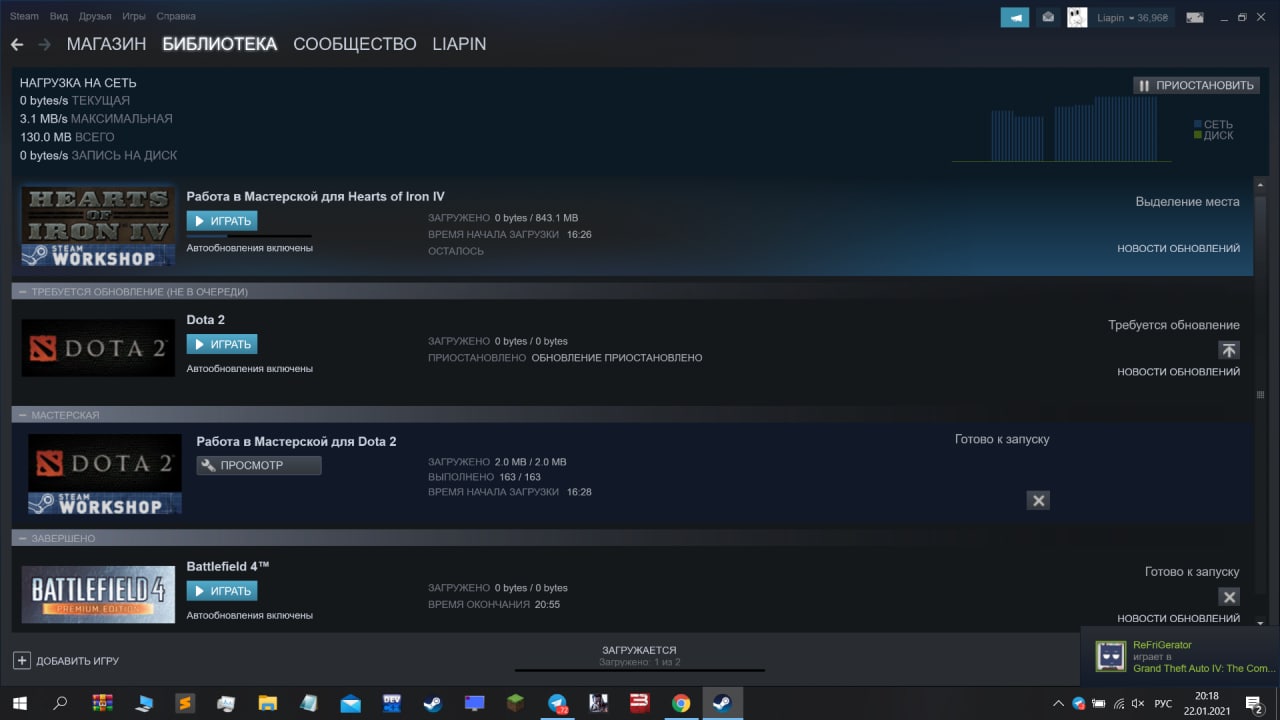Open taskbar search magnifier
Screen dimensions: 1280x720
click(x=60, y=703)
